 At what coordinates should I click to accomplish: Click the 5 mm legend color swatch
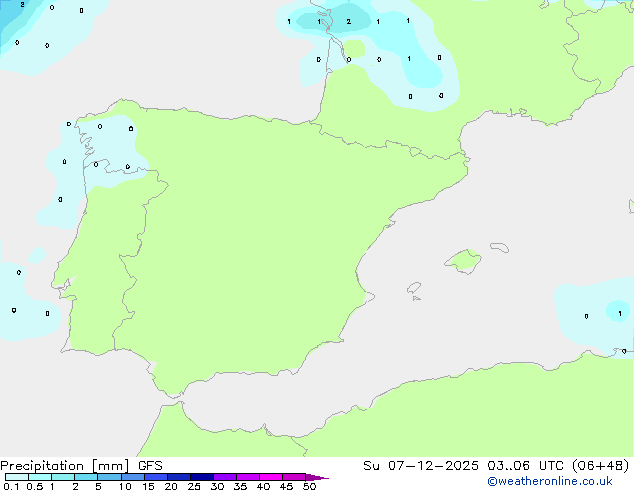[109, 477]
